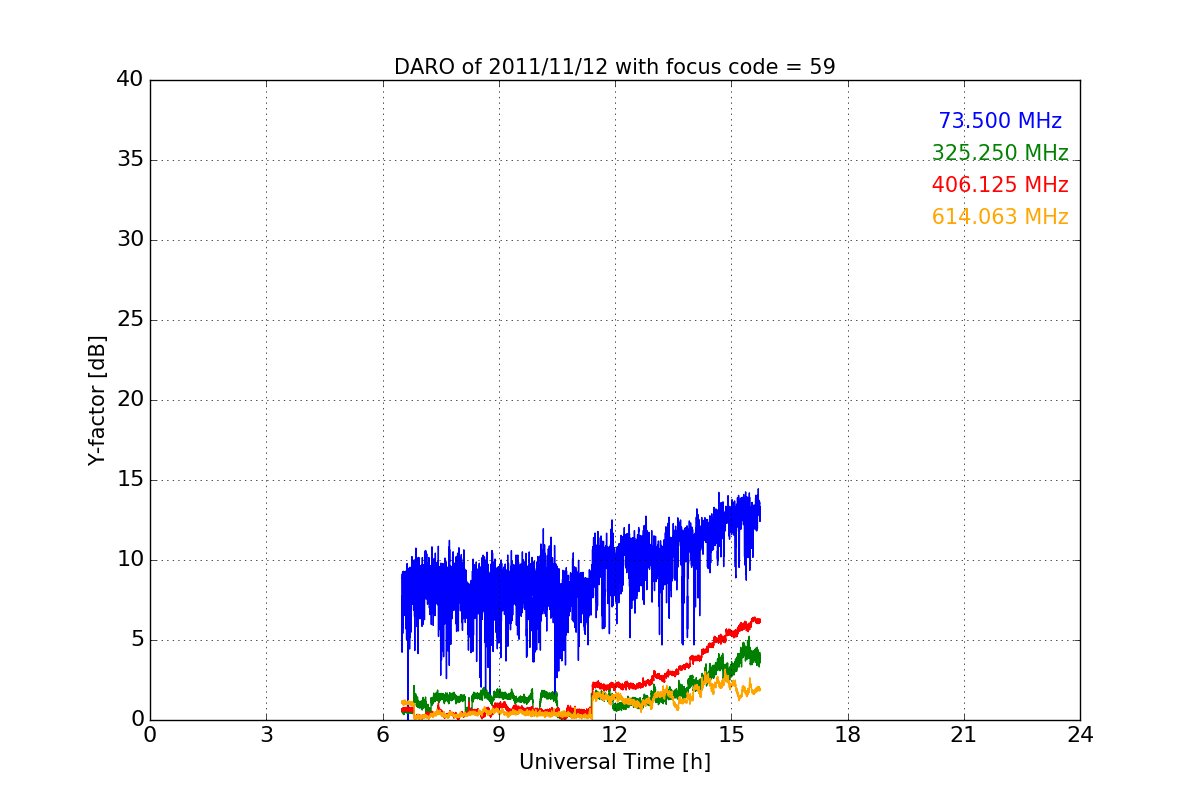Click the y-axis tick label '20'

pos(130,400)
